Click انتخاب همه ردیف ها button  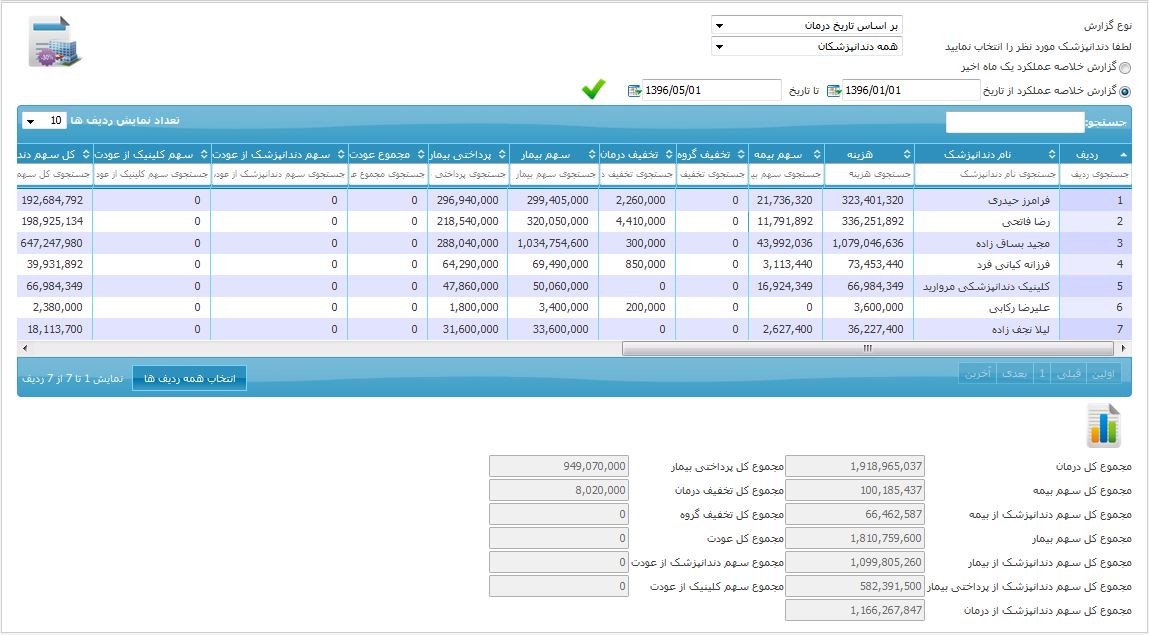pyautogui.click(x=189, y=378)
